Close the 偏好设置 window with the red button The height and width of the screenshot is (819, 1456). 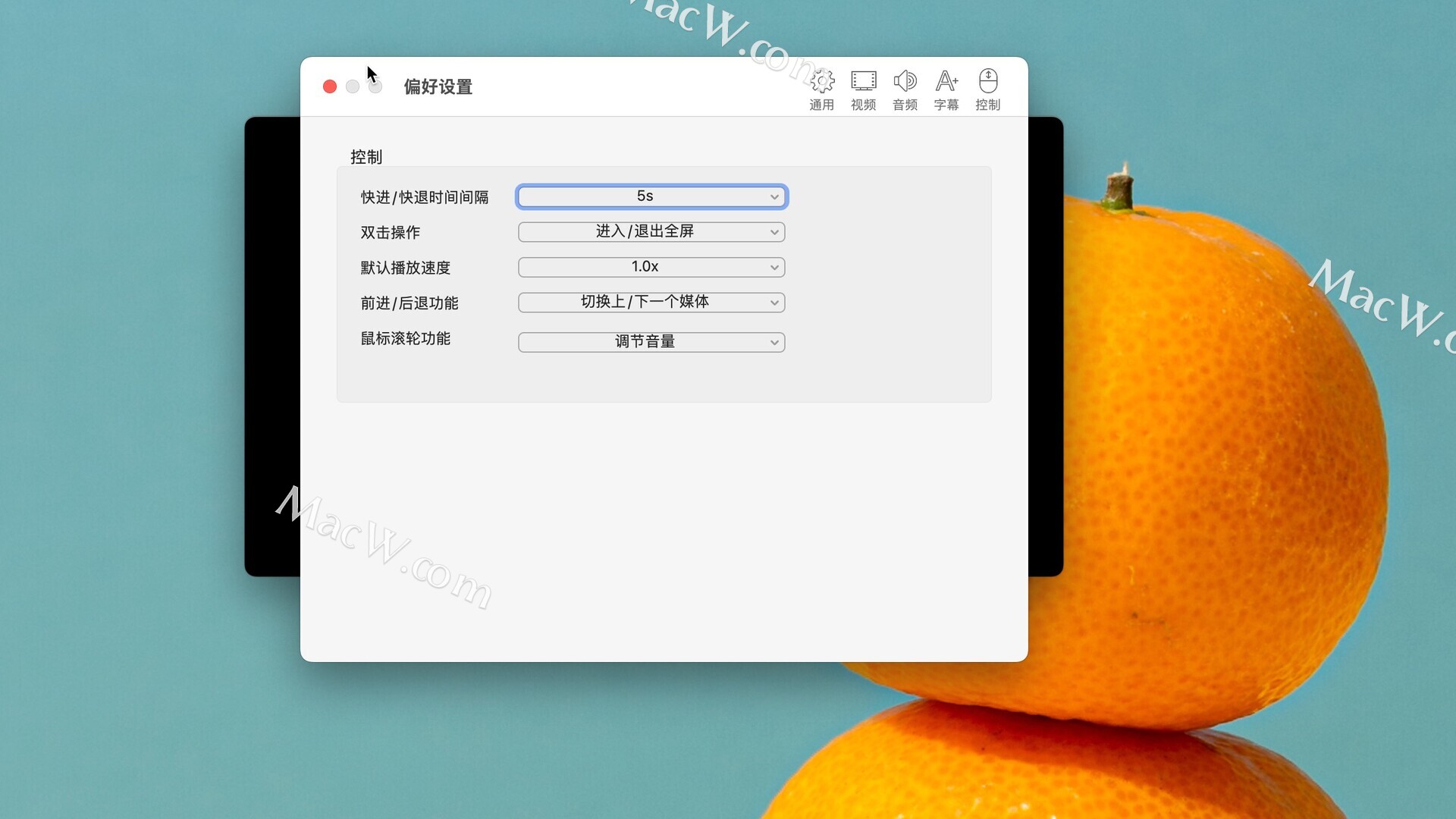pos(330,86)
